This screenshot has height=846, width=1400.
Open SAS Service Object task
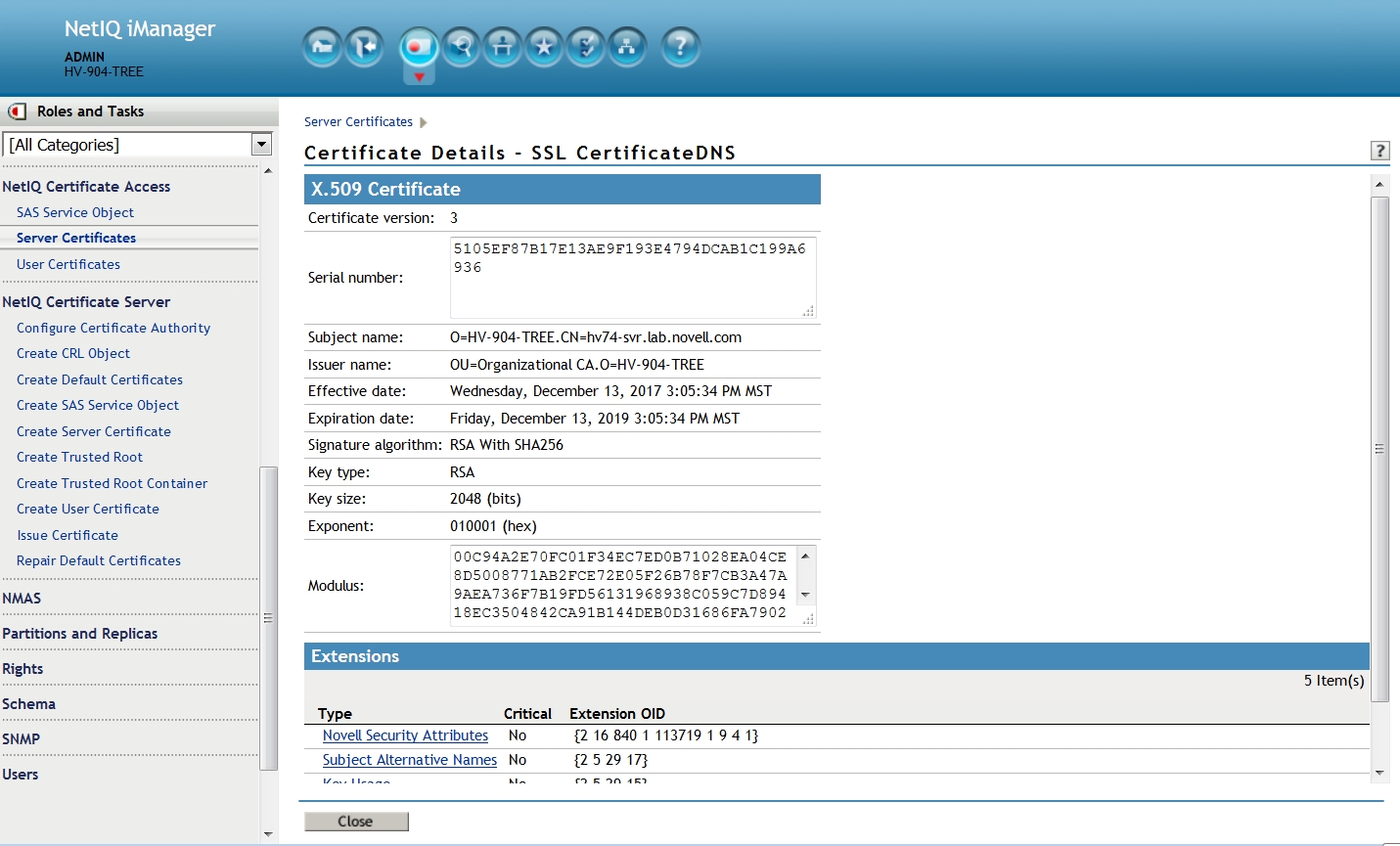(x=75, y=212)
